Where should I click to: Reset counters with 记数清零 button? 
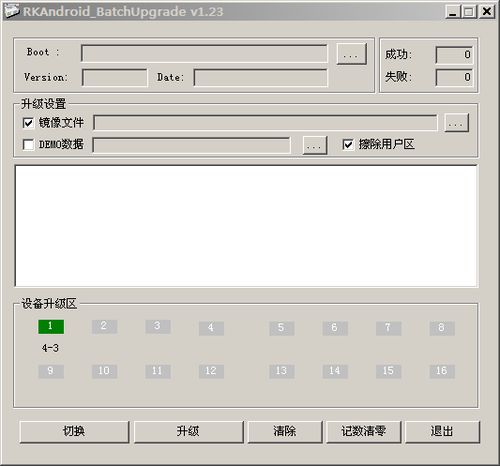363,432
